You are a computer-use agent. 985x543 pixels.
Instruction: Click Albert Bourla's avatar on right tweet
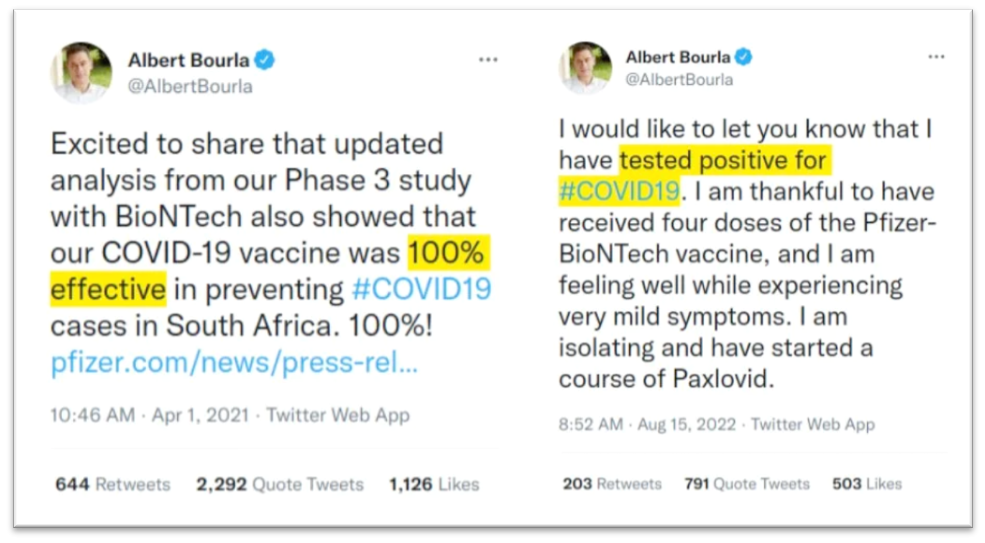(x=586, y=67)
